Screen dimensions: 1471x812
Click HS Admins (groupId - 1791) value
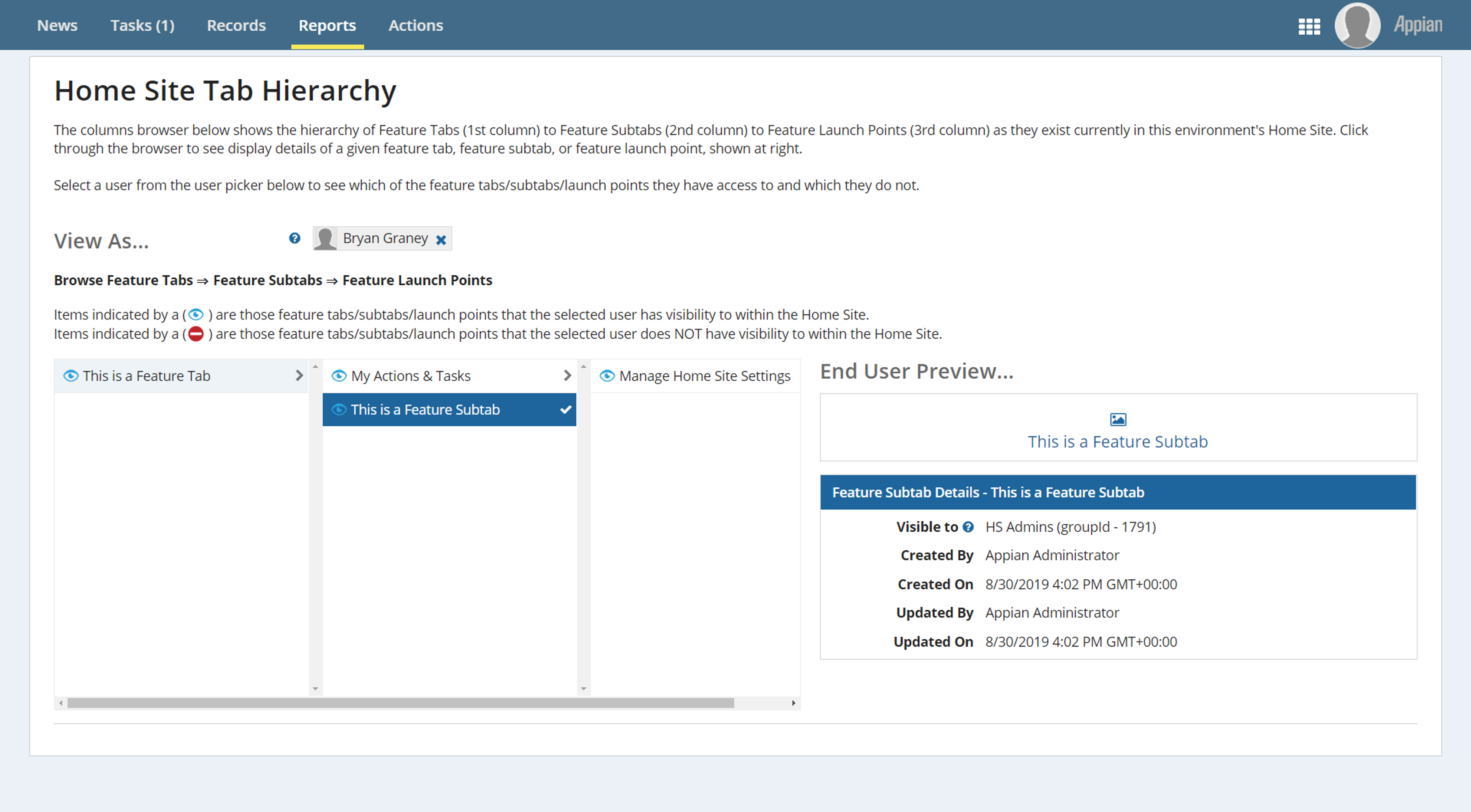[x=1070, y=527]
